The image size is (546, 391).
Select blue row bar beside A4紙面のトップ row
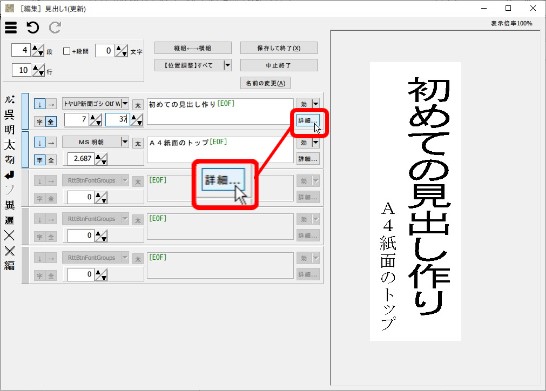(25, 150)
